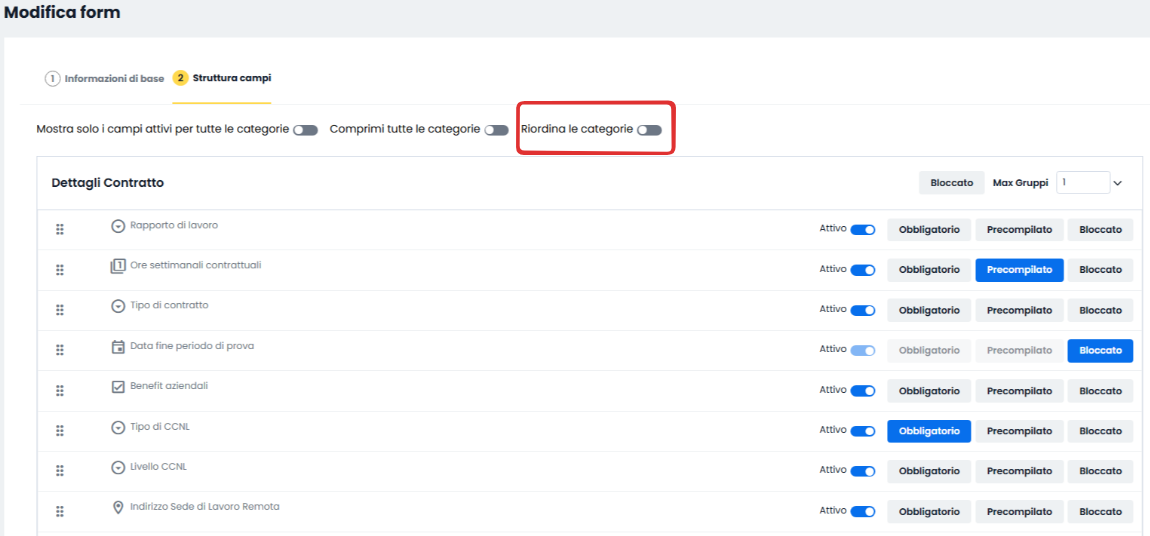Toggle Attivo switch for Benefit aziendali
Screen dimensions: 1150x536
click(x=862, y=391)
